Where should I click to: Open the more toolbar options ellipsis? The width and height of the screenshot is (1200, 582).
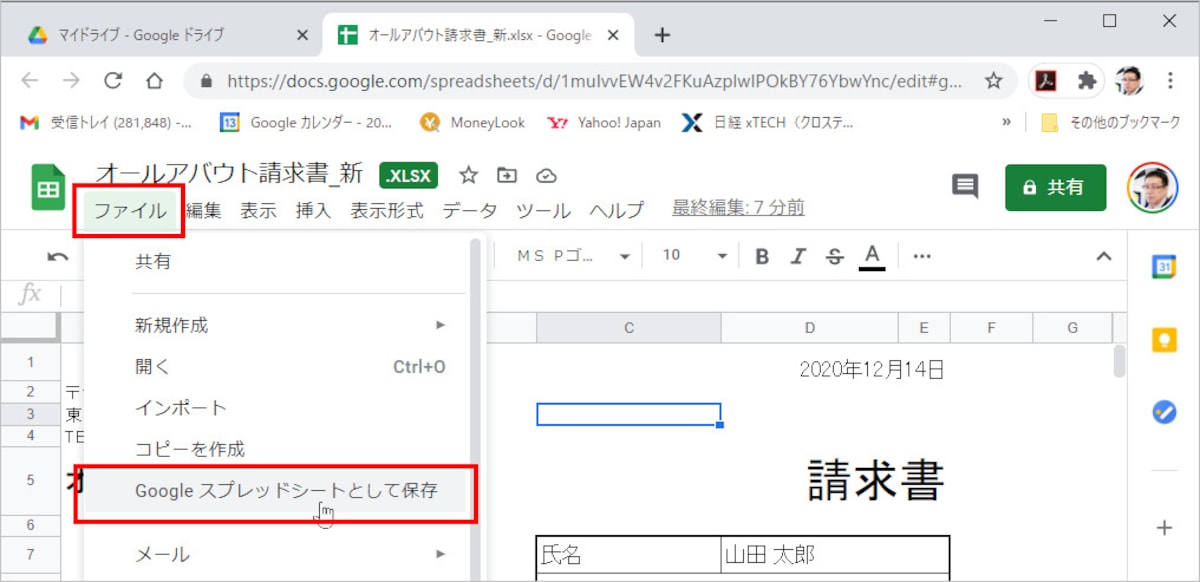tap(922, 256)
